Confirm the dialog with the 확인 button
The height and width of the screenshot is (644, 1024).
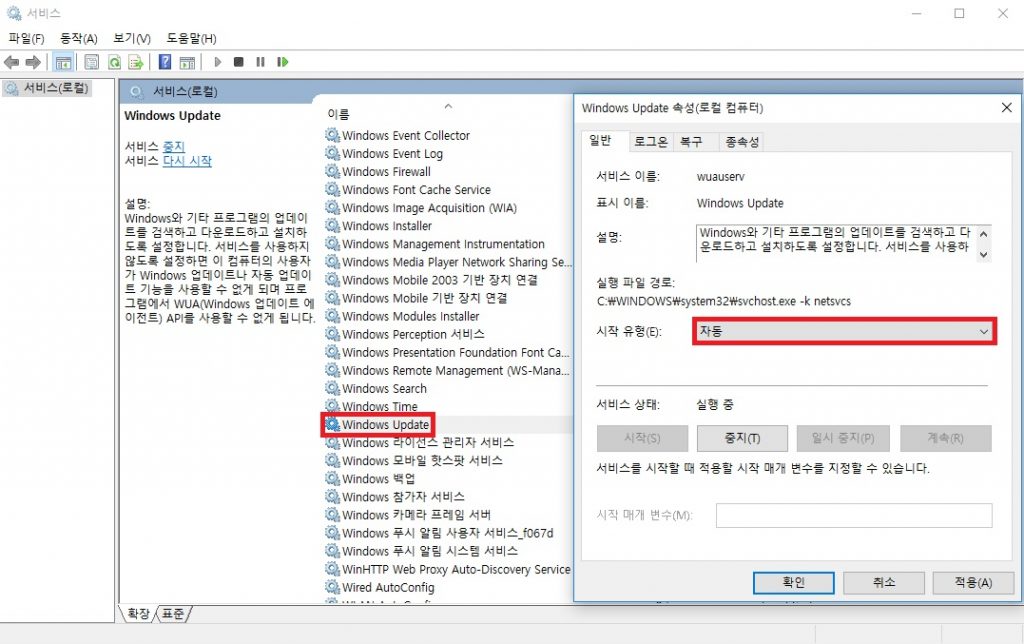(x=793, y=583)
